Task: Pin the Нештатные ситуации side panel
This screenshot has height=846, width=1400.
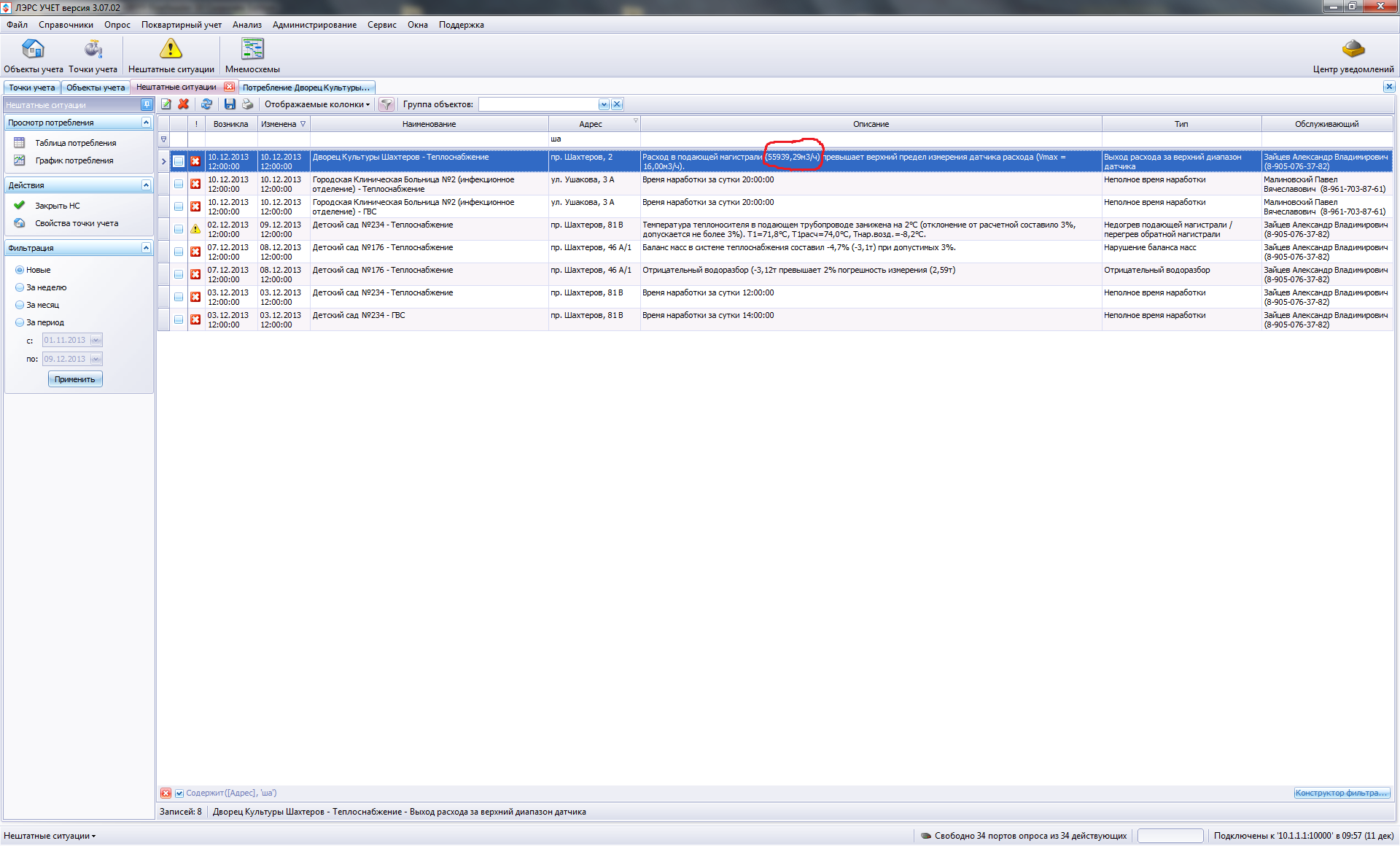Action: [x=147, y=105]
